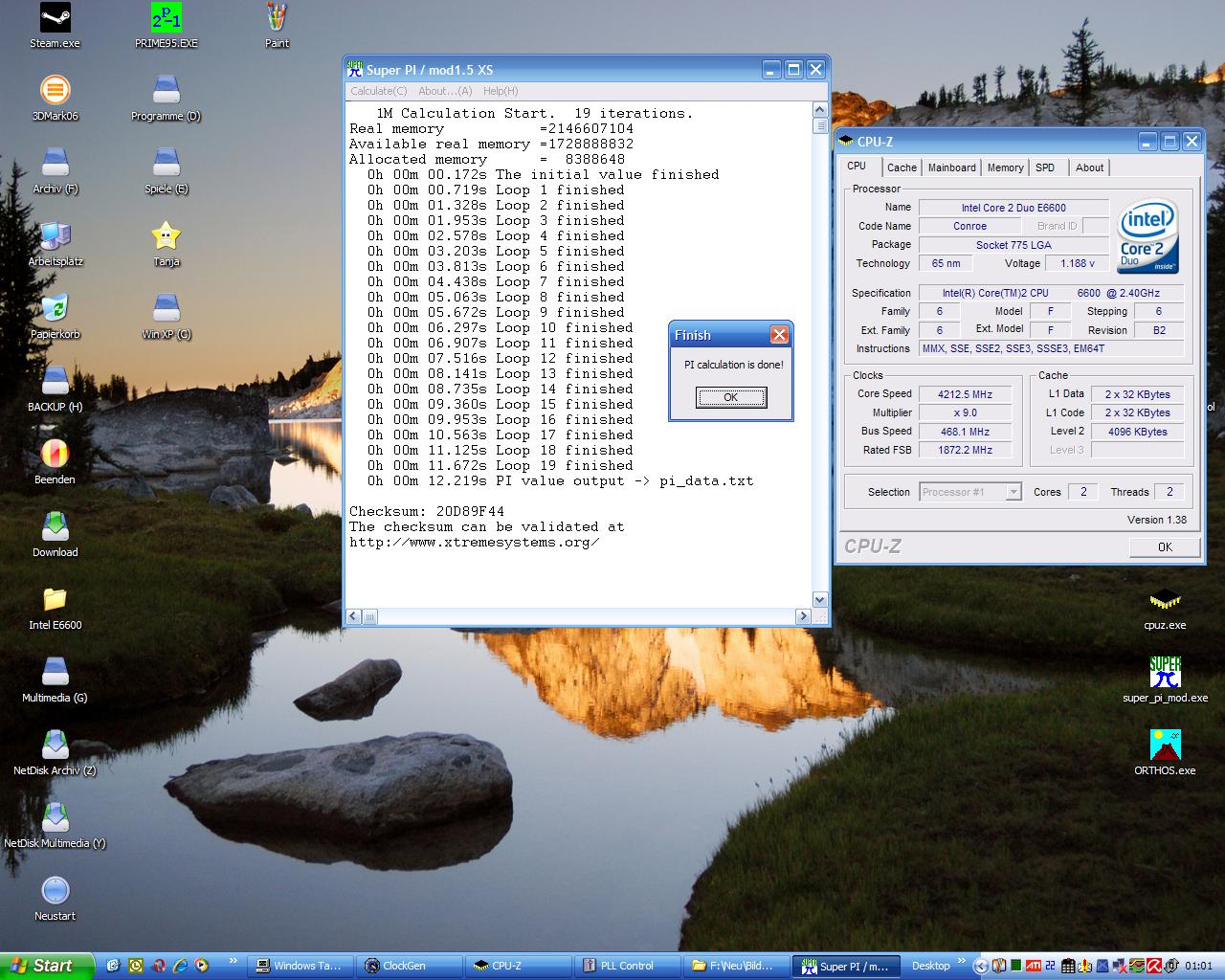Open the cpuz.exe desktop icon
Screen dimensions: 1225x980
(1165, 608)
